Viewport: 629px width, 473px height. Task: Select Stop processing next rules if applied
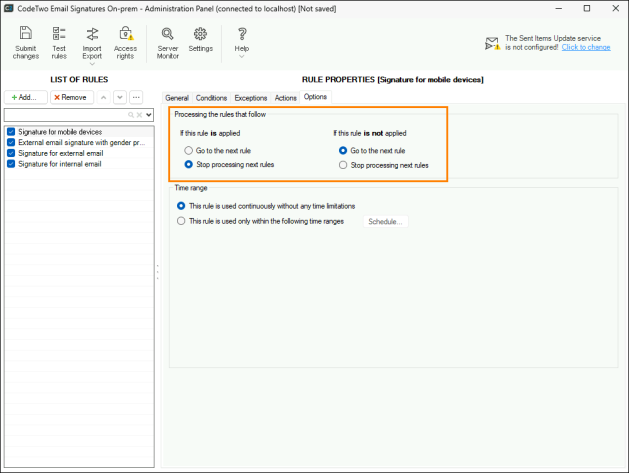pos(189,164)
